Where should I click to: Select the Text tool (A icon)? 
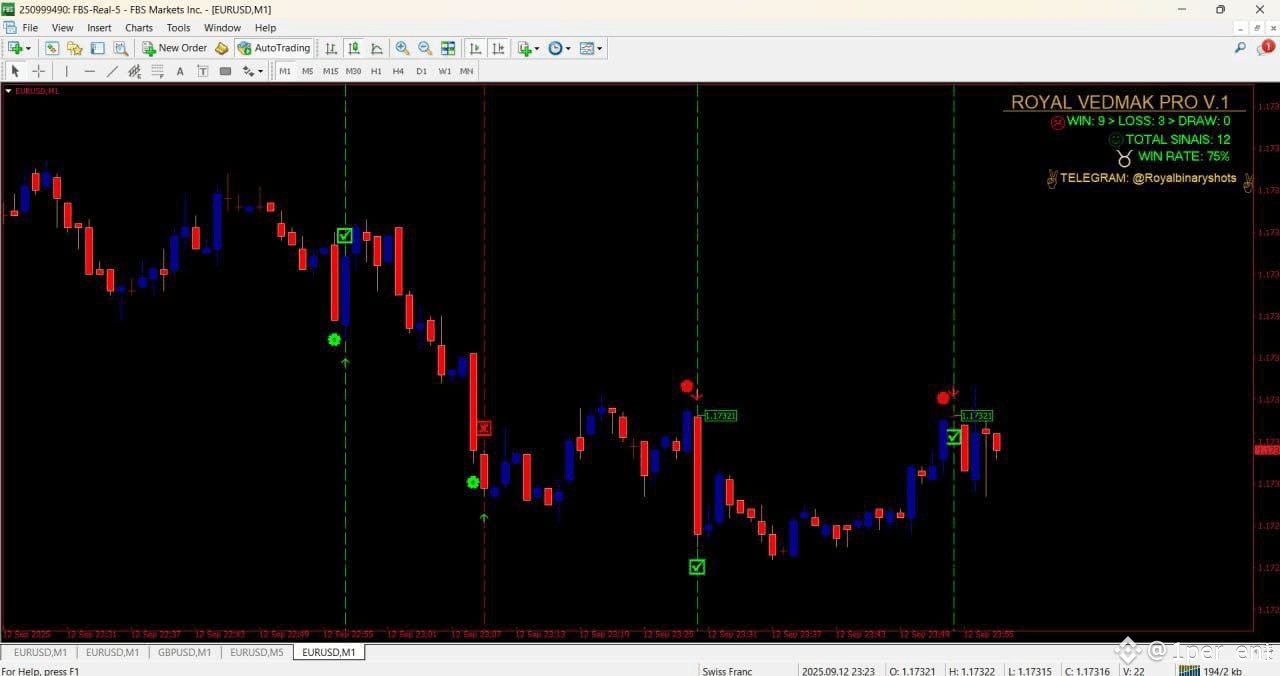tap(180, 71)
